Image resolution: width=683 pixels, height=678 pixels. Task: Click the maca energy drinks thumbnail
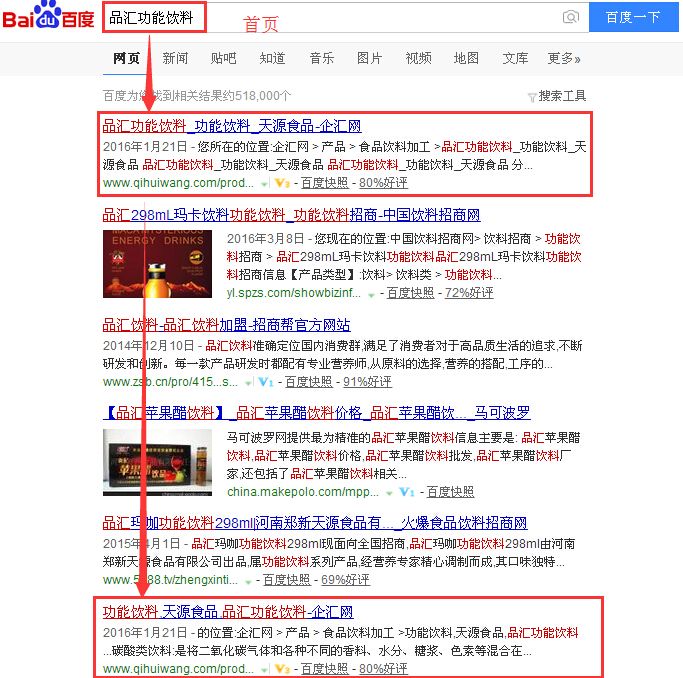click(157, 264)
